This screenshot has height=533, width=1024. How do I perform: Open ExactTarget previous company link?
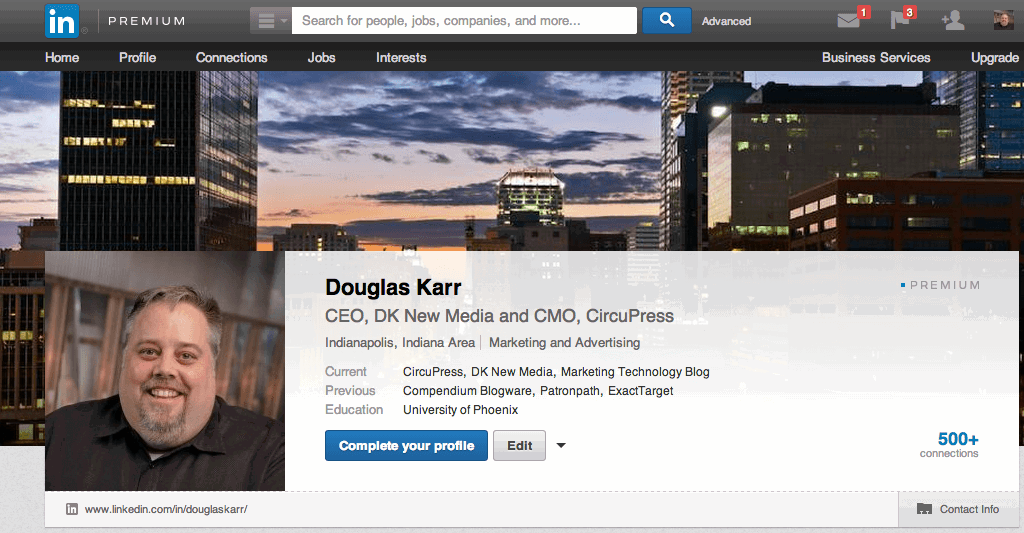(641, 391)
